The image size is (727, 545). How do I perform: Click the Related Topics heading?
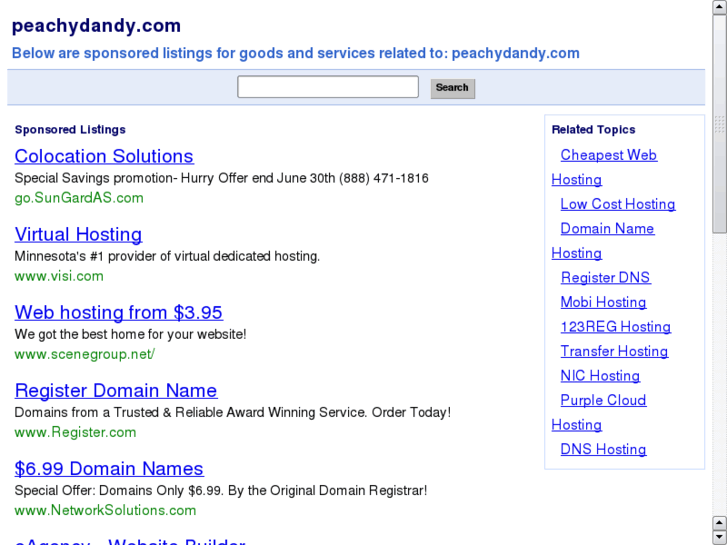593,129
